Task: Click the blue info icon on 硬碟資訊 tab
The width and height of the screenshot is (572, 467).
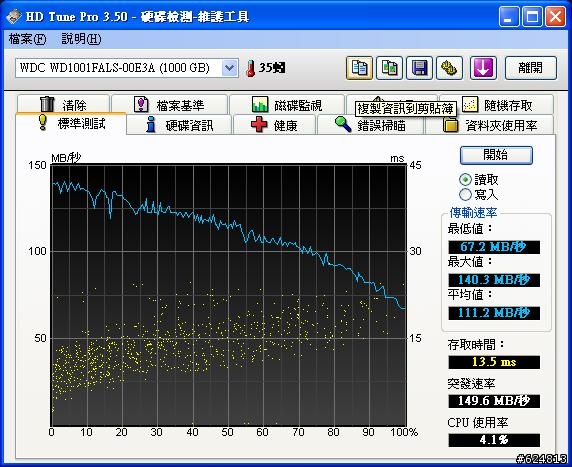Action: pyautogui.click(x=151, y=124)
